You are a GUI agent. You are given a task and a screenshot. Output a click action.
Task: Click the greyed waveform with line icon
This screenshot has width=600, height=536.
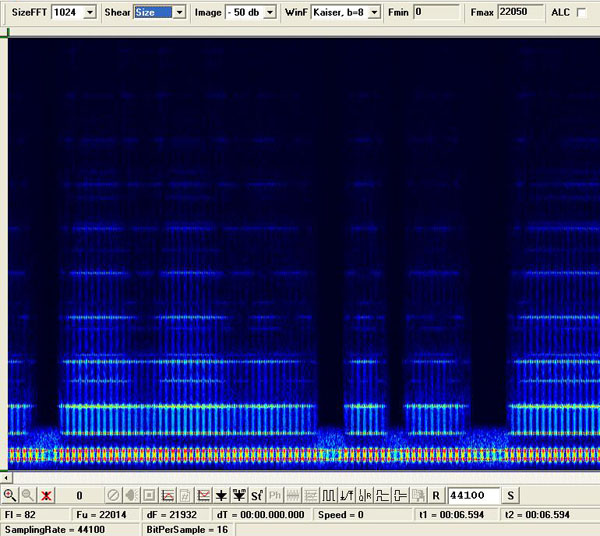click(293, 495)
